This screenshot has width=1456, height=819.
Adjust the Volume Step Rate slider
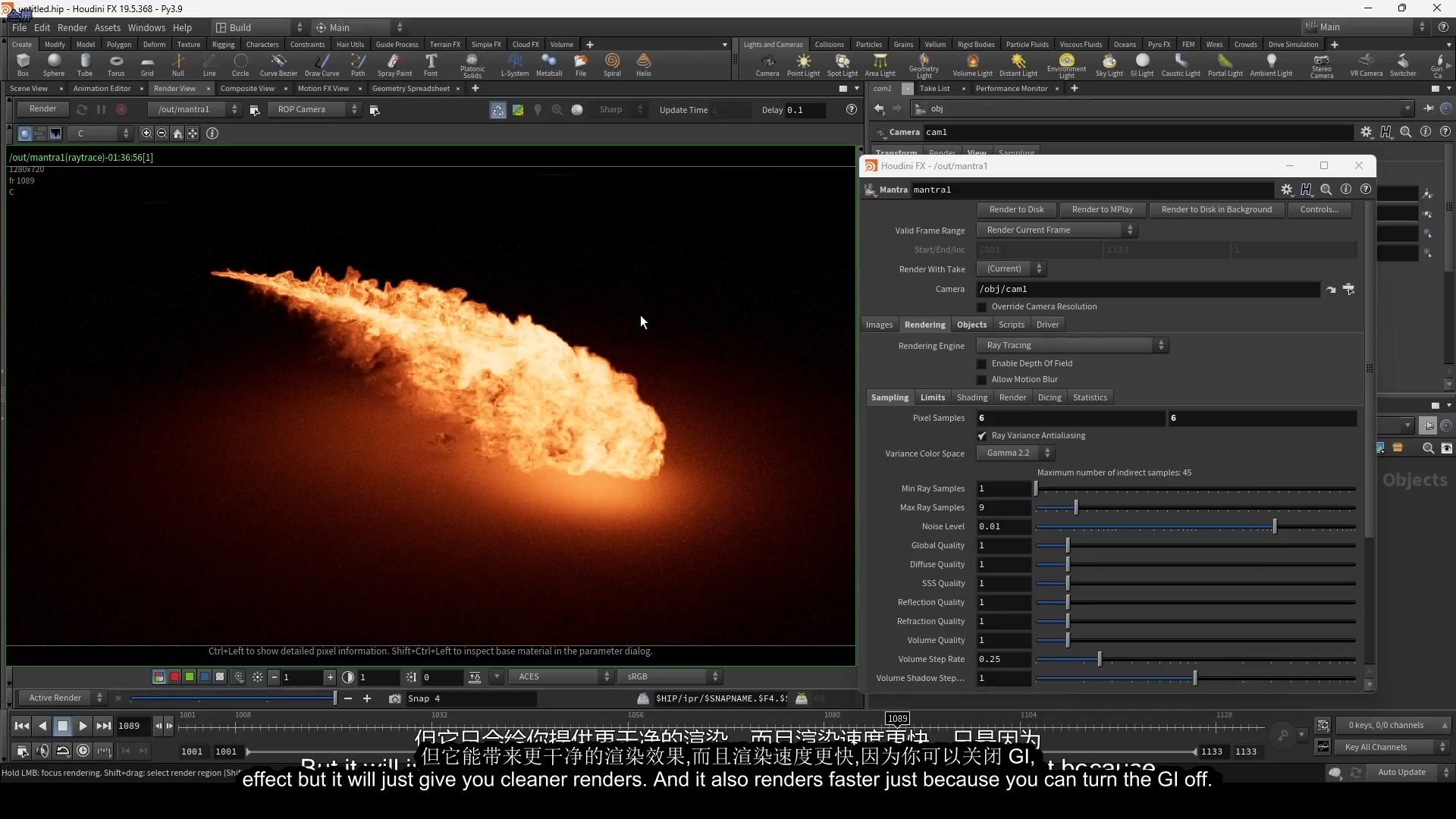(1195, 659)
